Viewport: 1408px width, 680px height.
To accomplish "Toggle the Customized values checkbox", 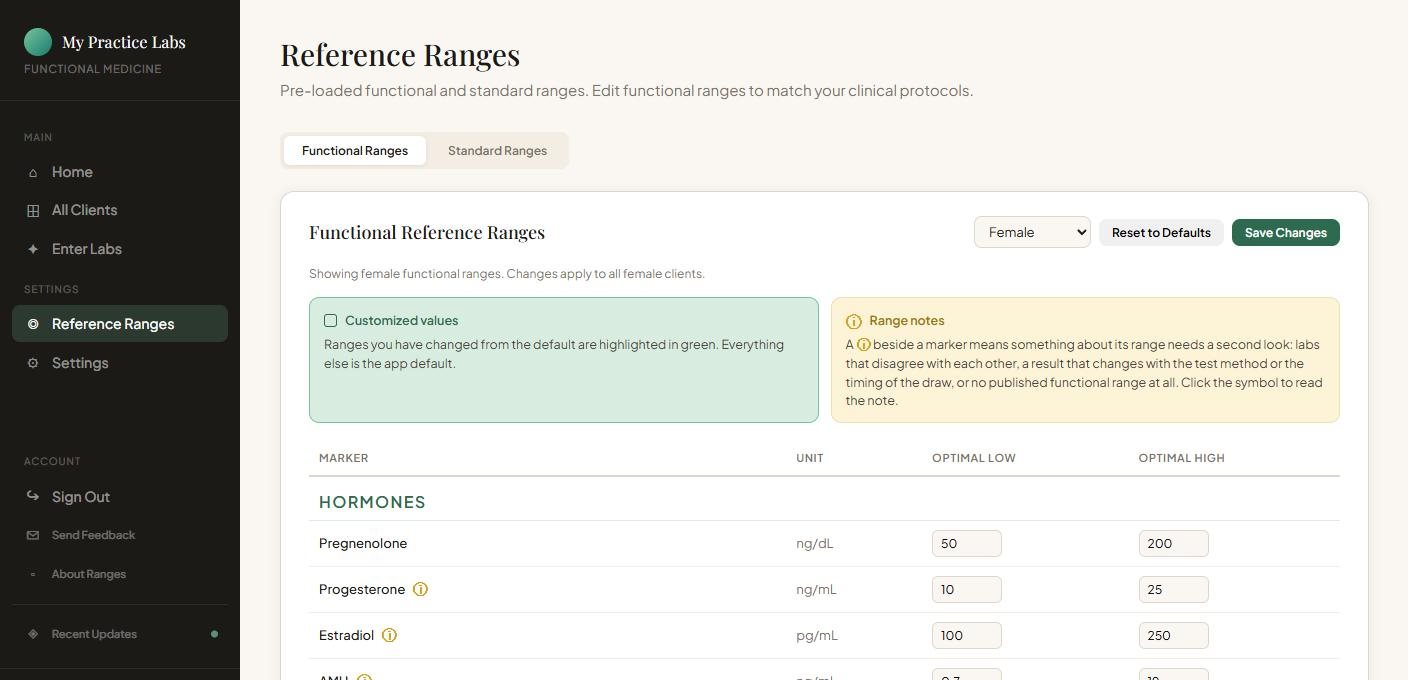I will [330, 321].
